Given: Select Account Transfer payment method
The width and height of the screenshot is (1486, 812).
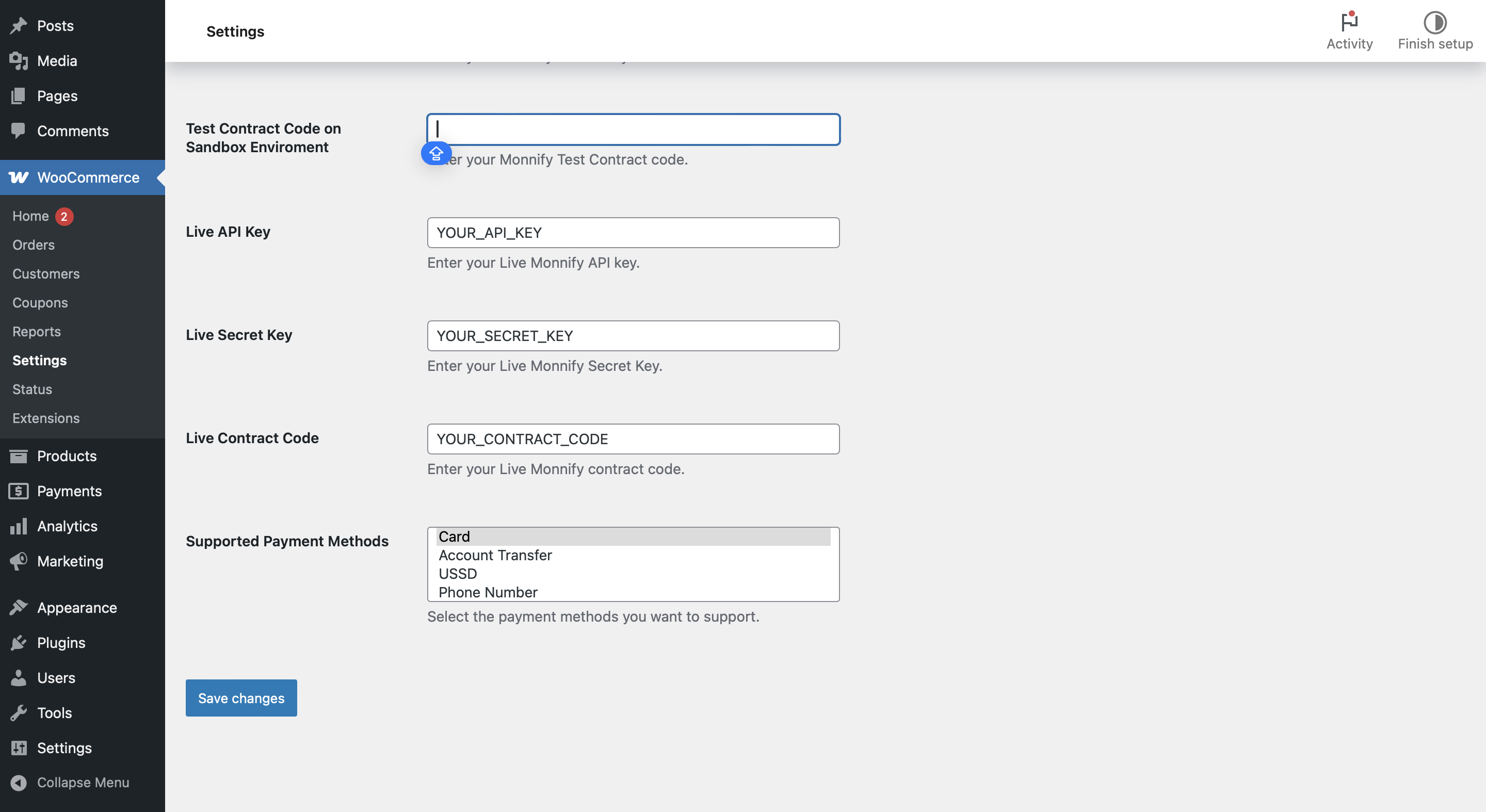Looking at the screenshot, I should coord(634,556).
